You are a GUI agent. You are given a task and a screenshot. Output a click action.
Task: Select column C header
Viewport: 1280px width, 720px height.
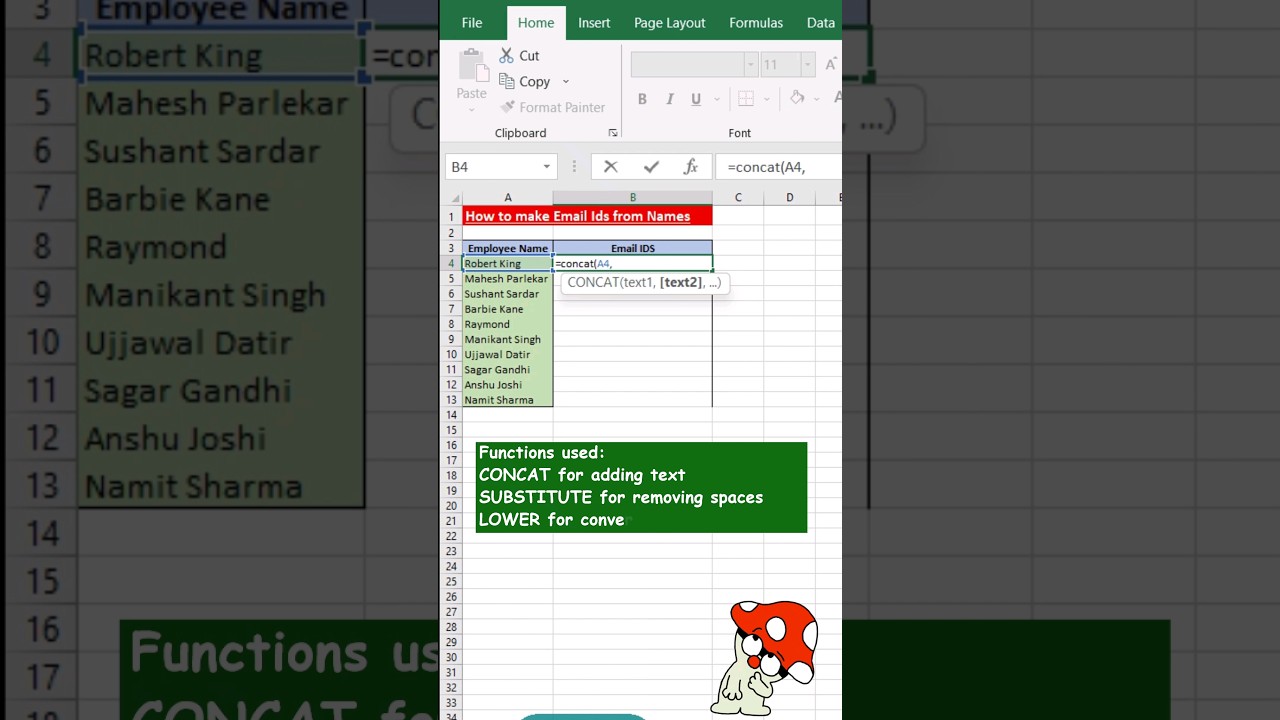click(x=738, y=198)
